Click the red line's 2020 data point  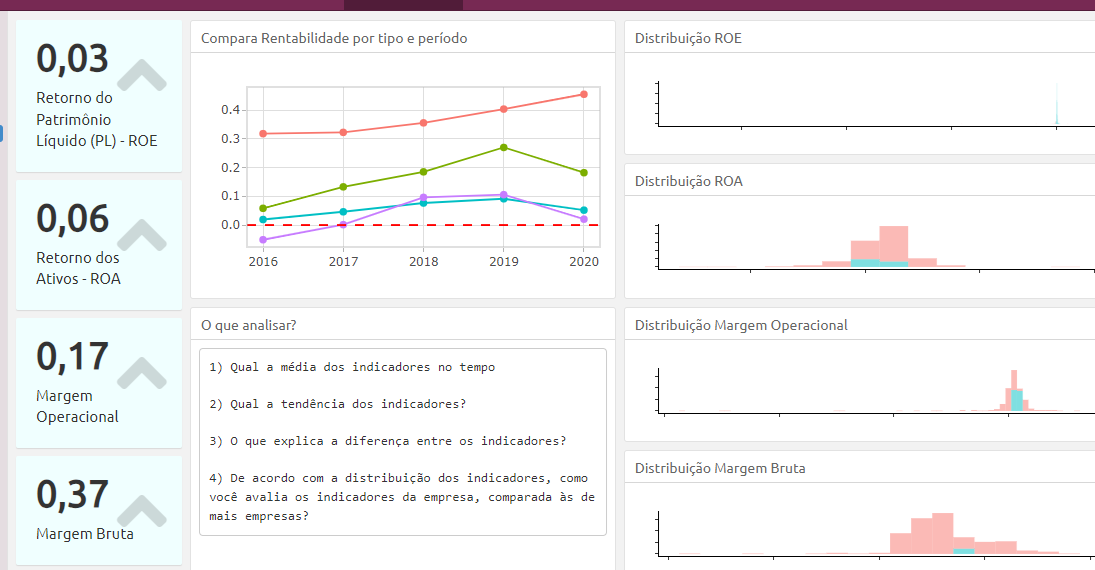(x=584, y=95)
